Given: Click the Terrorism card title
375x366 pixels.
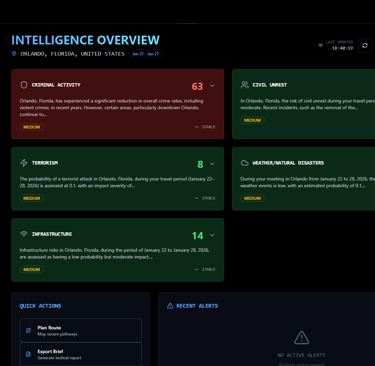Looking at the screenshot, I should pyautogui.click(x=45, y=163).
